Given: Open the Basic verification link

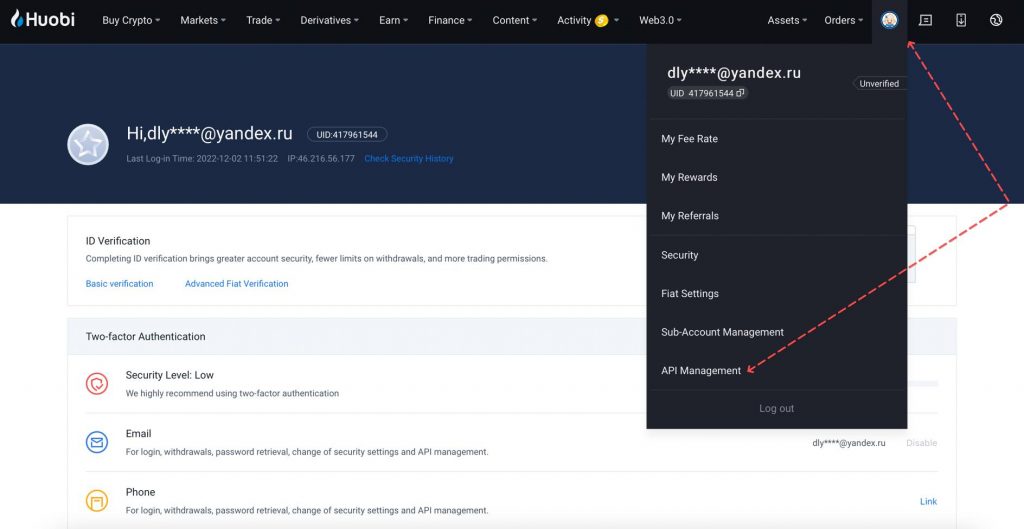Looking at the screenshot, I should pos(119,284).
